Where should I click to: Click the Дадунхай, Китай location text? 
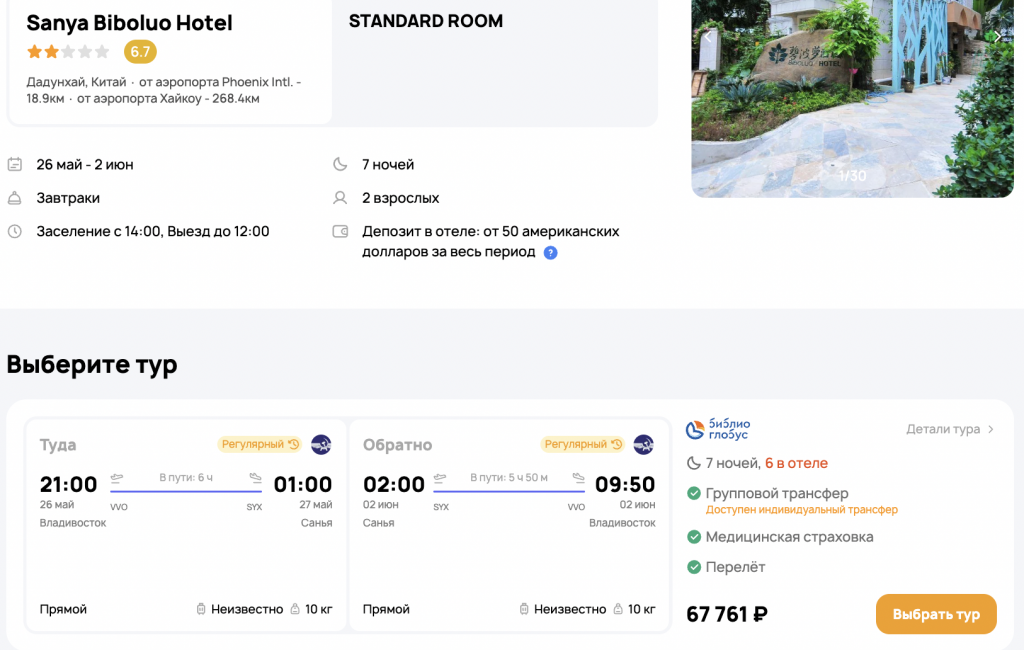click(x=76, y=82)
